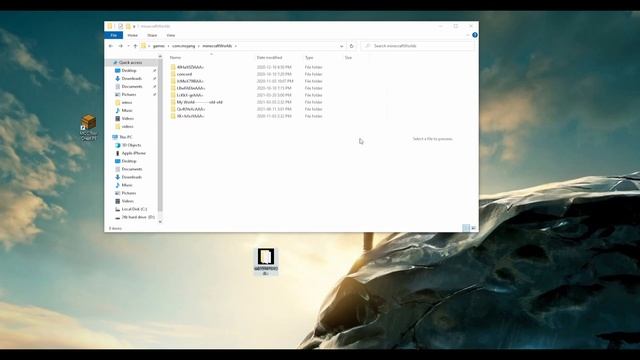Open Apple iPhone under This PC
Image resolution: width=640 pixels, height=360 pixels.
point(133,153)
